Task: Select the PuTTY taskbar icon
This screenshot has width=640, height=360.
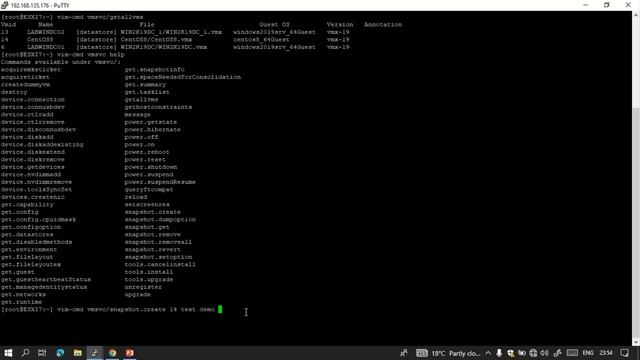Action: [x=95, y=353]
